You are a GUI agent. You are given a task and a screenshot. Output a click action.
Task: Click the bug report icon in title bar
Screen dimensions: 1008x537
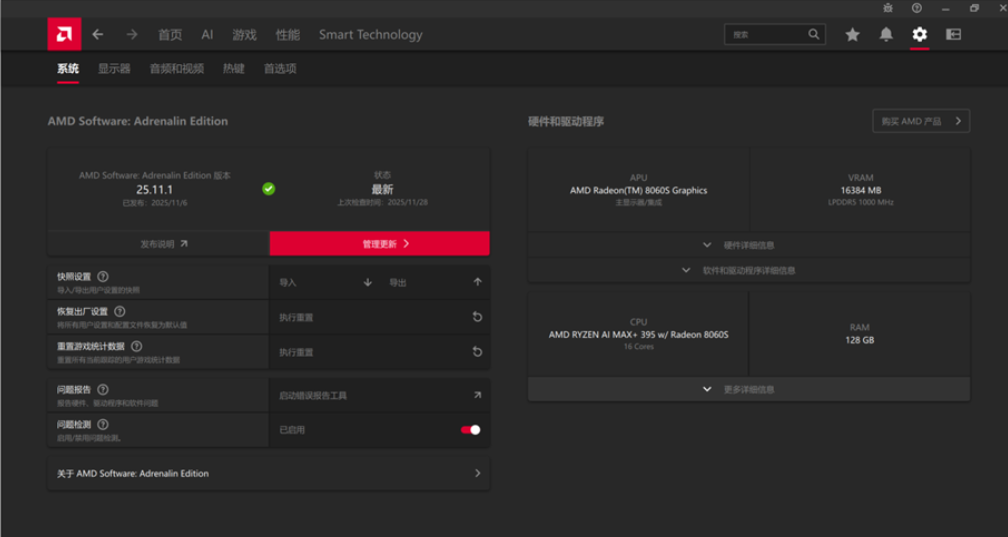tap(888, 8)
